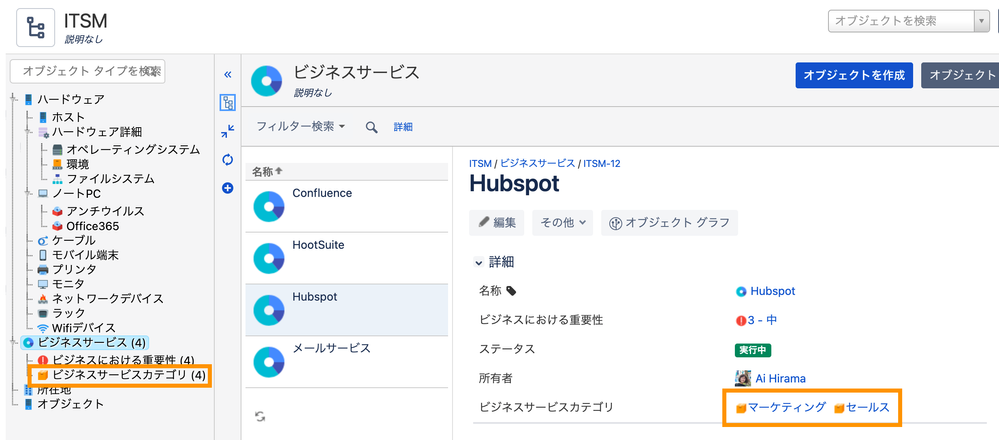This screenshot has height=440, width=999.
Task: Select ホスト in the tree
Action: coord(68,117)
